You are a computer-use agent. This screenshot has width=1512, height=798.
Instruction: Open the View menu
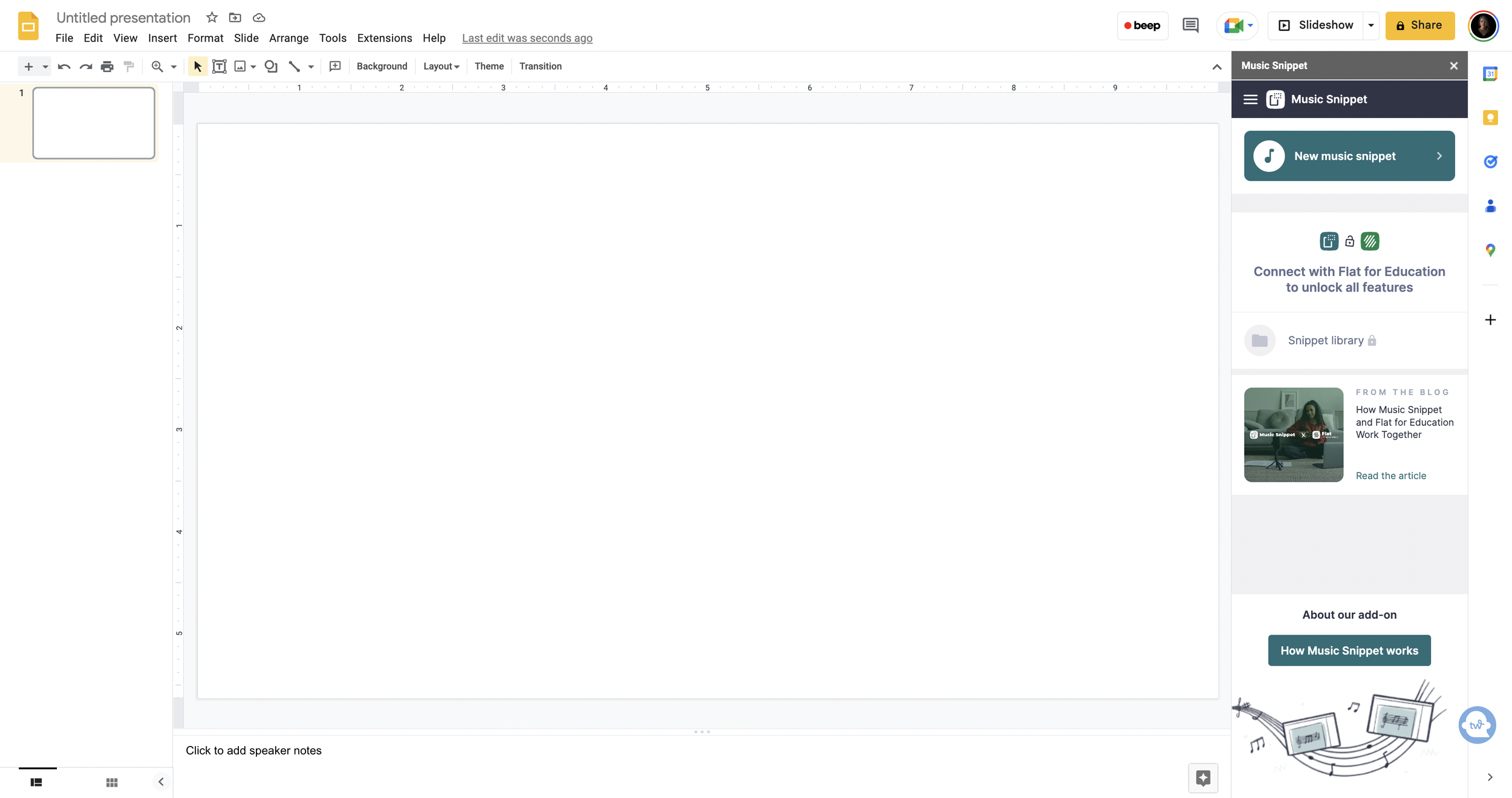click(125, 38)
